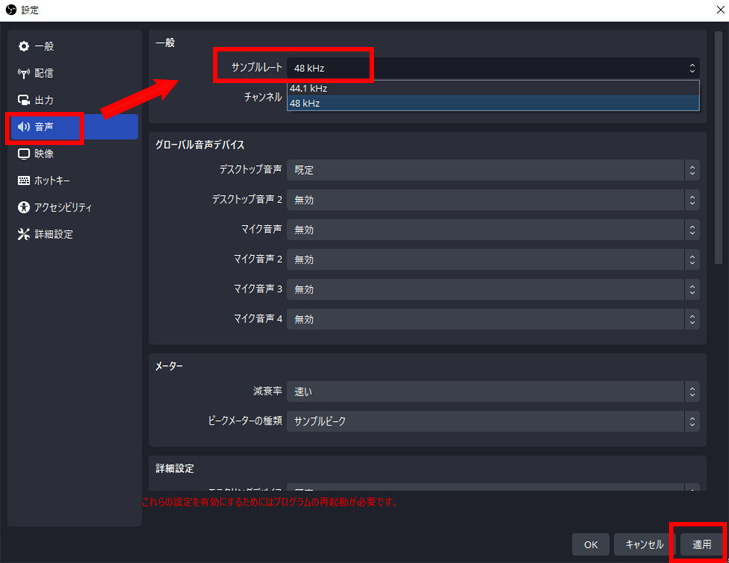Click the arrow of ピークメーターの種類 combo
The width and height of the screenshot is (729, 563).
(692, 421)
